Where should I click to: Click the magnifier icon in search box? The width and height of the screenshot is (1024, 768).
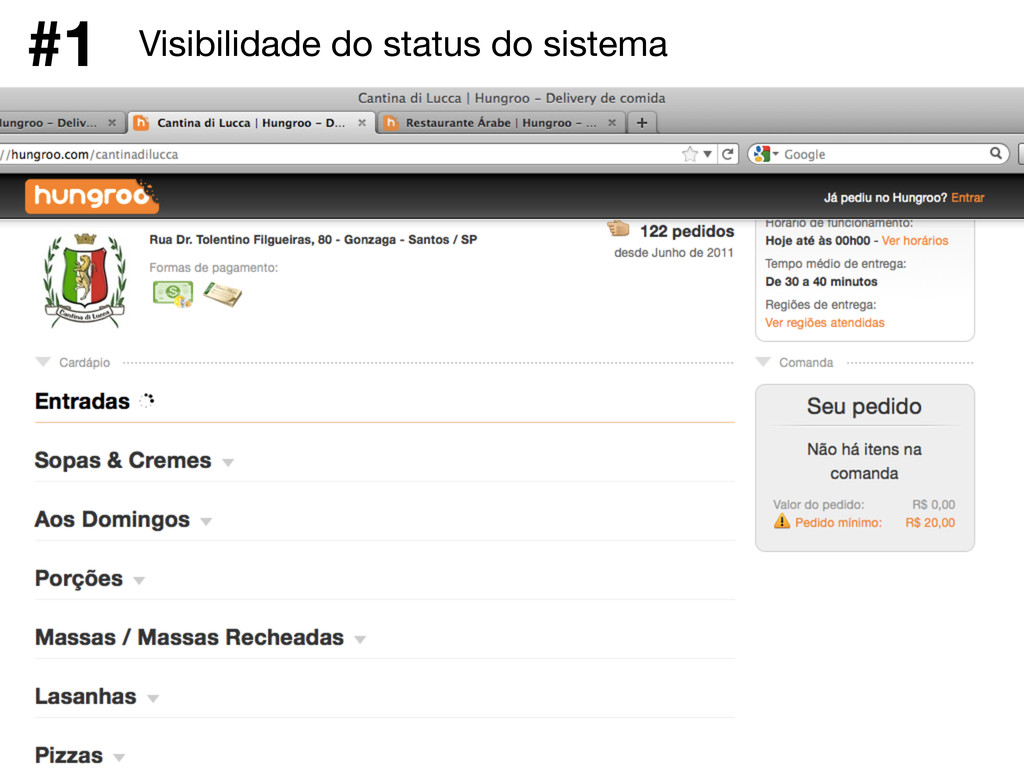(995, 153)
